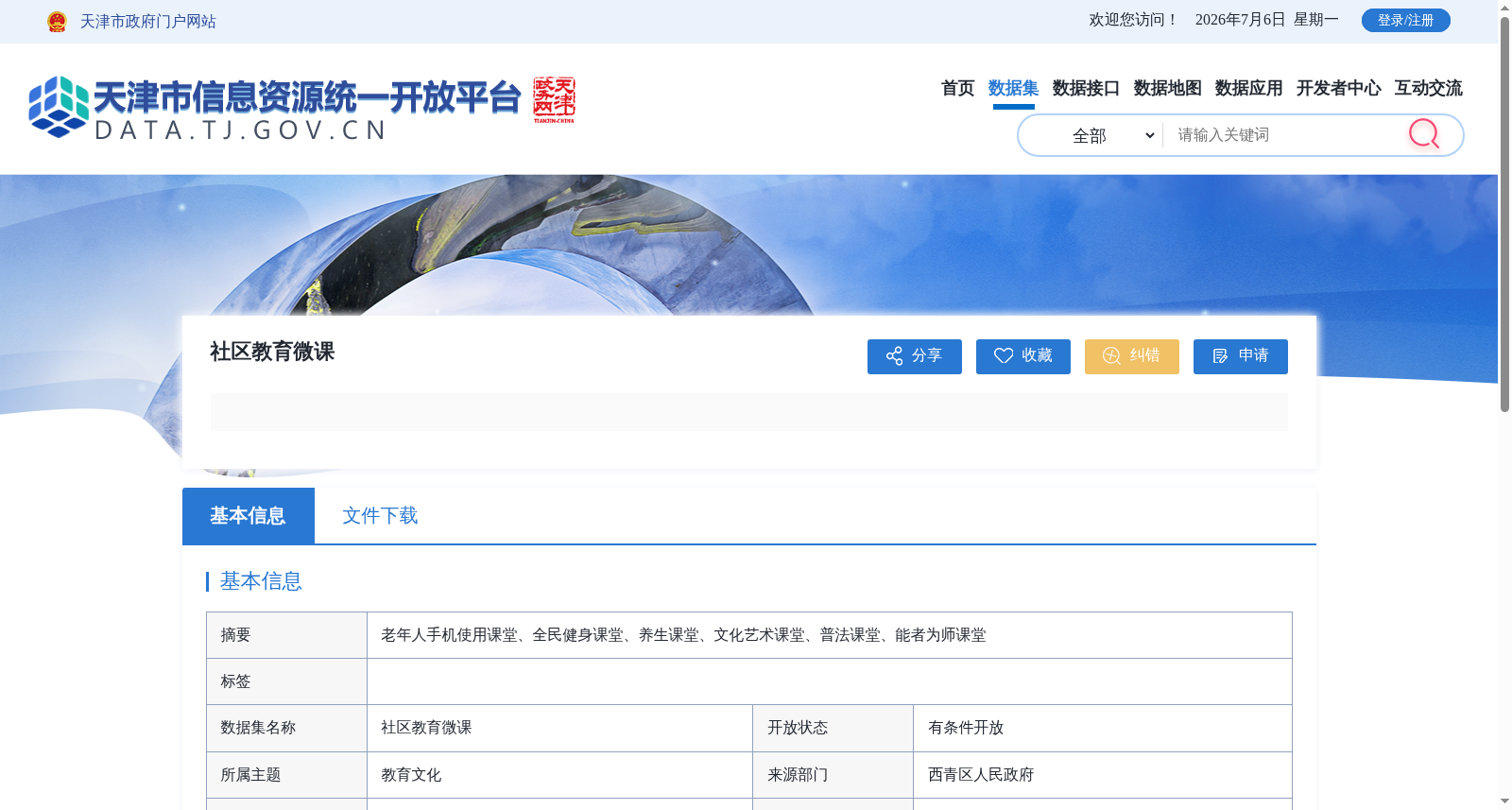The height and width of the screenshot is (810, 1512).
Task: Click the 申请 apply button
Action: tap(1240, 356)
